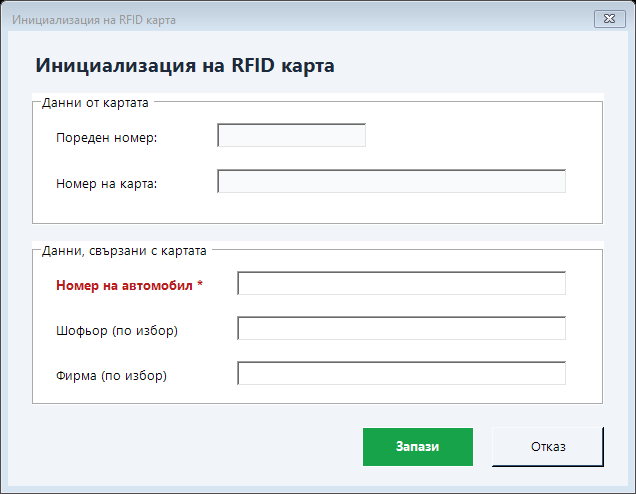
Task: Click the Пореден номер: label
Action: tap(107, 138)
